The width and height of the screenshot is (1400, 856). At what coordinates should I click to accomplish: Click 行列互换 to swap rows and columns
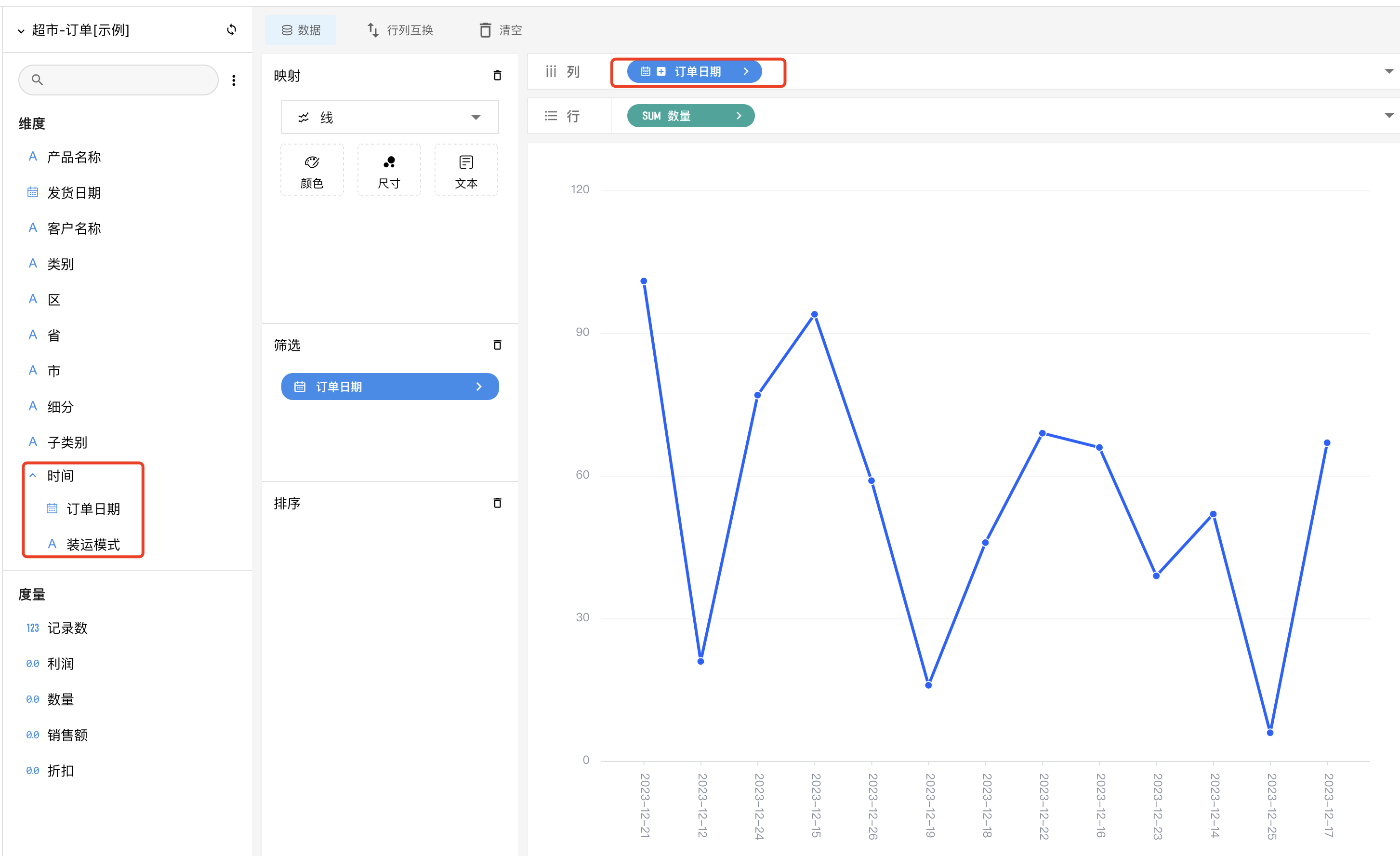pos(400,29)
